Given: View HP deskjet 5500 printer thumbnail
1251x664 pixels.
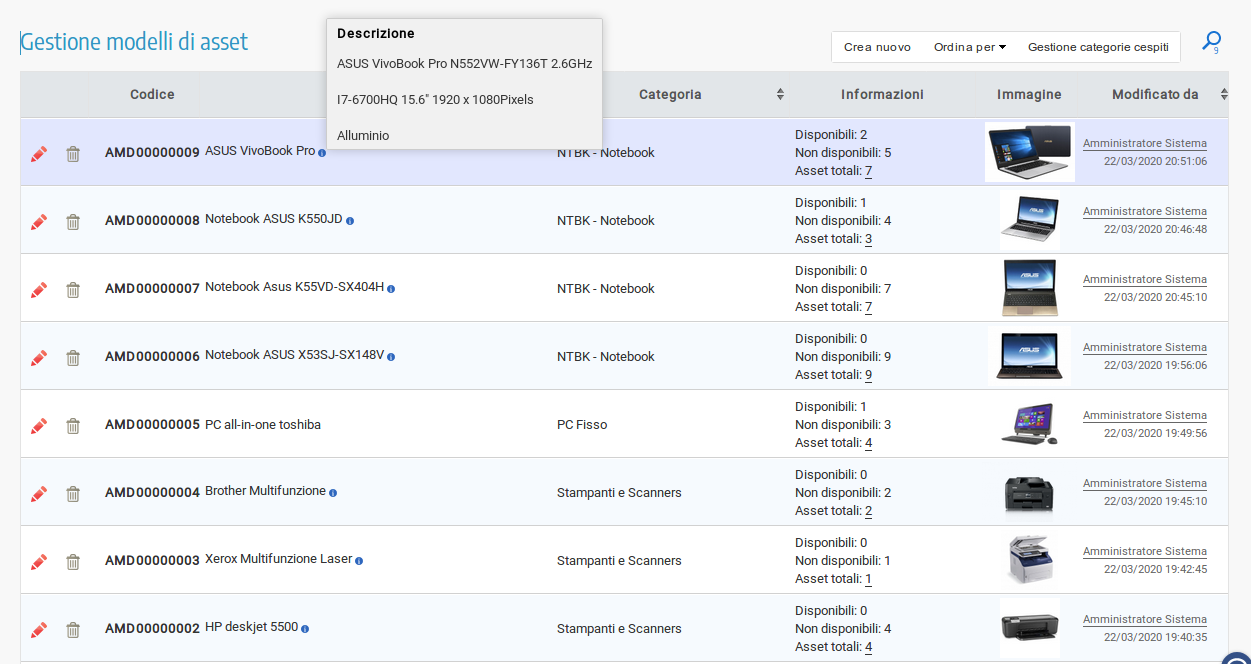Looking at the screenshot, I should [x=1029, y=628].
